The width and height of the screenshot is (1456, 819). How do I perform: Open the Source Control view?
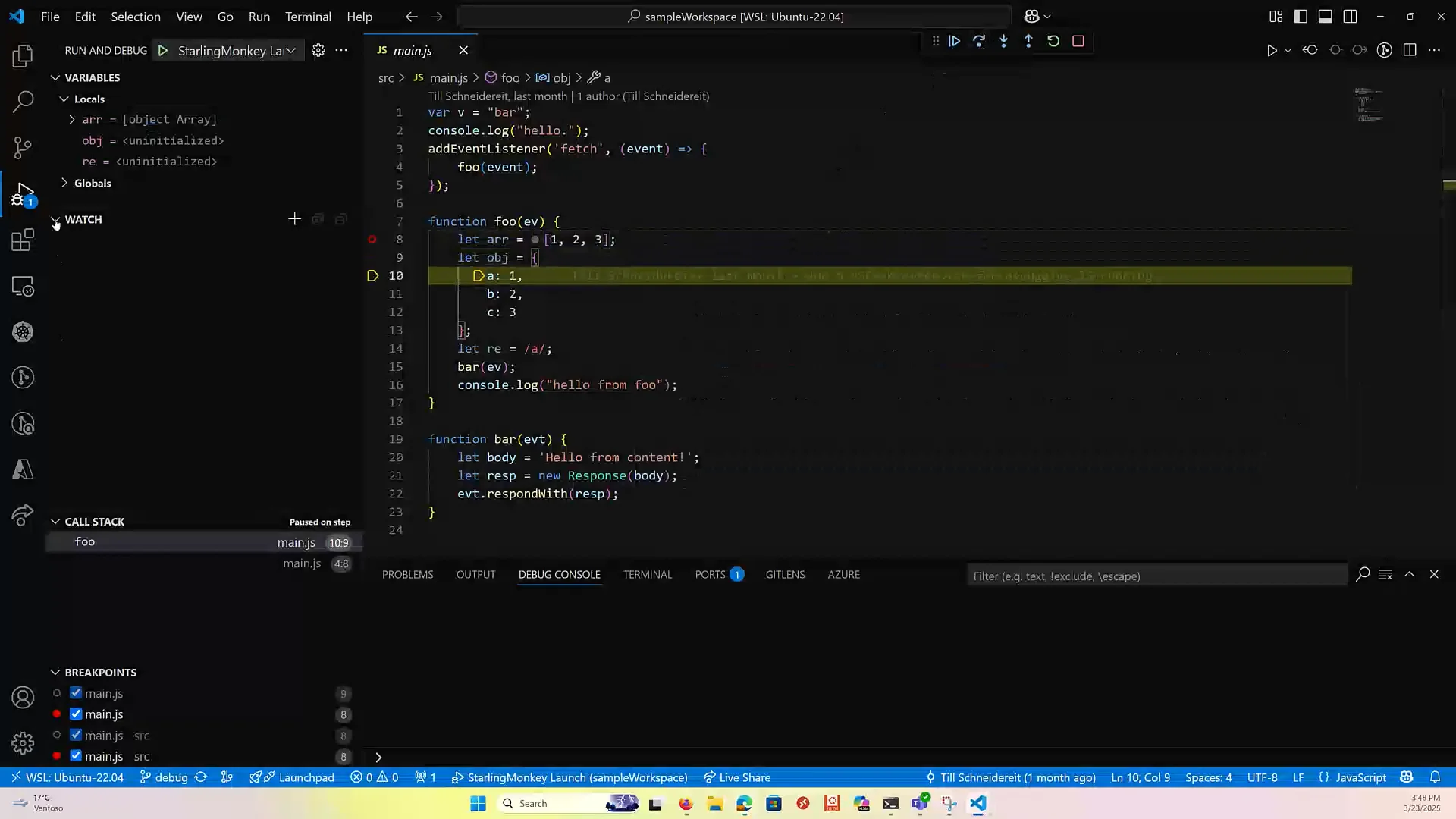click(x=23, y=147)
